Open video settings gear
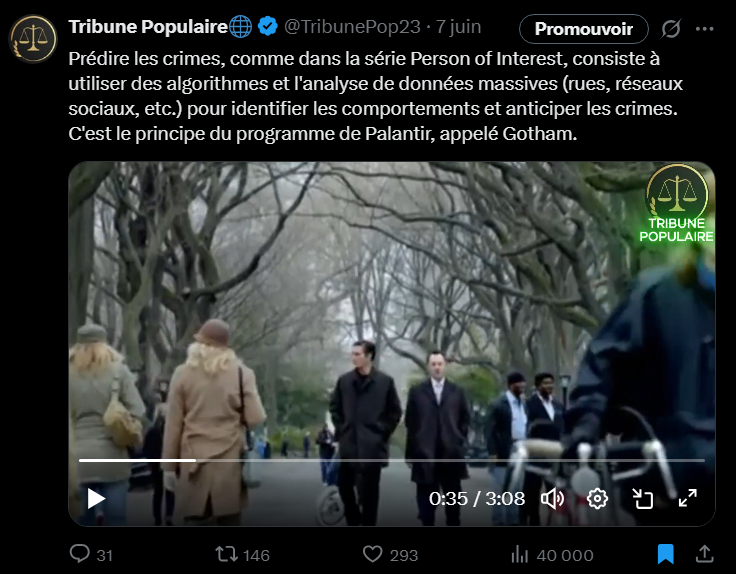Screen dimensions: 736x574 coord(597,498)
